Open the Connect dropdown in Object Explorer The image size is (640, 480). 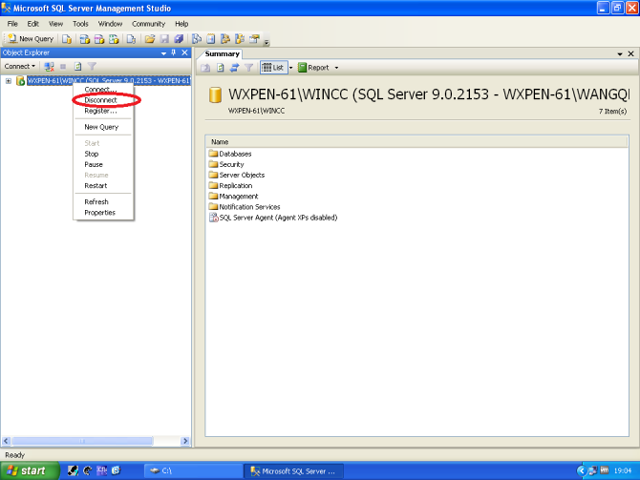pyautogui.click(x=19, y=66)
